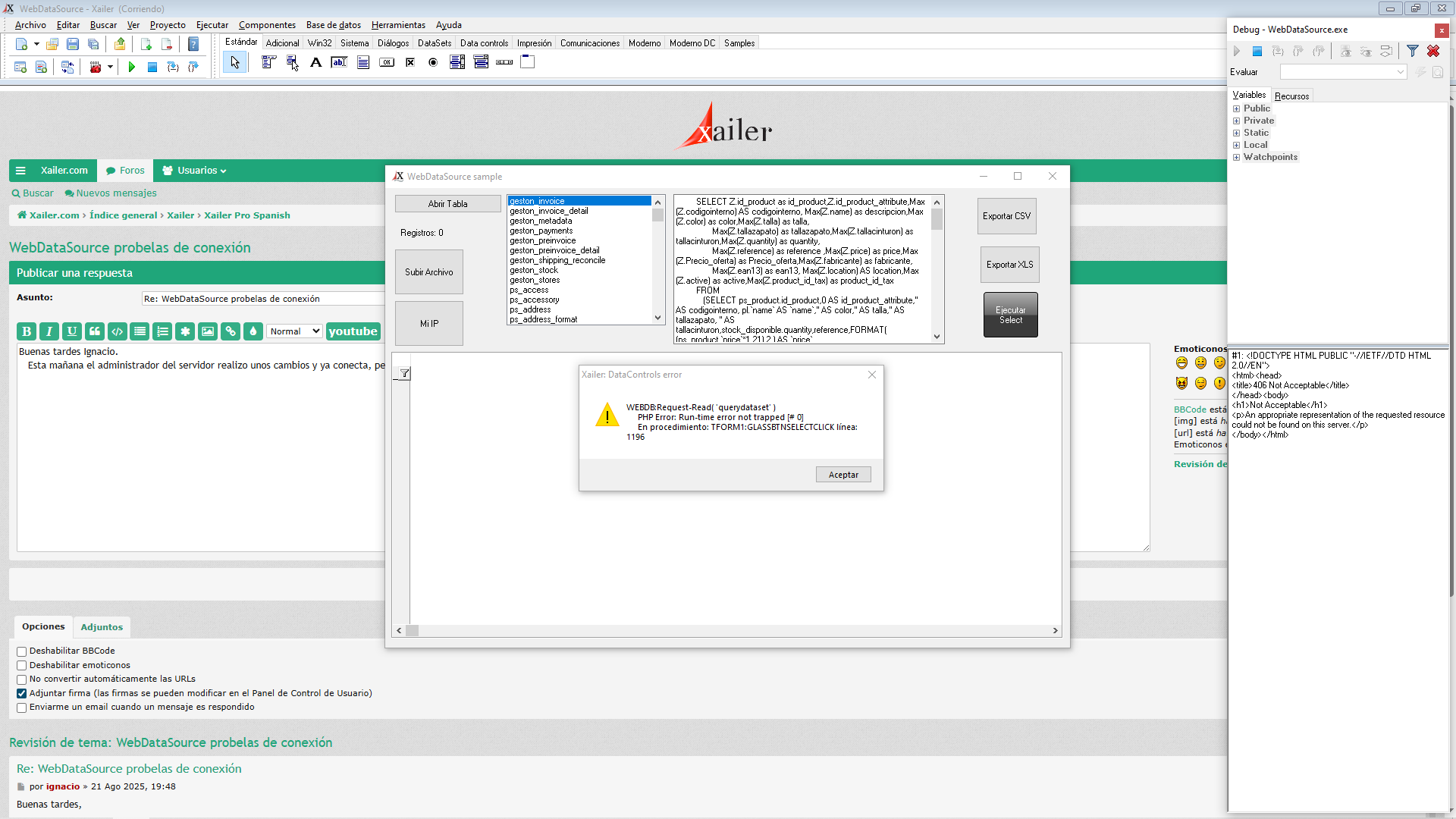
Task: Expand the Private variables node
Action: pos(1236,121)
